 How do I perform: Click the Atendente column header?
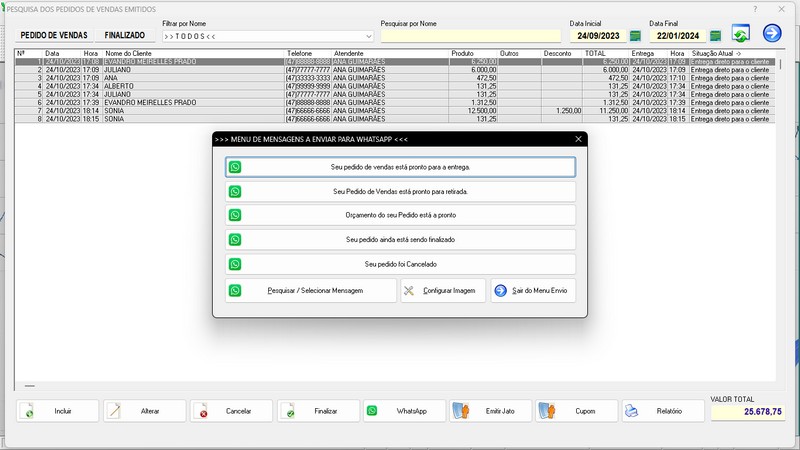[348, 53]
